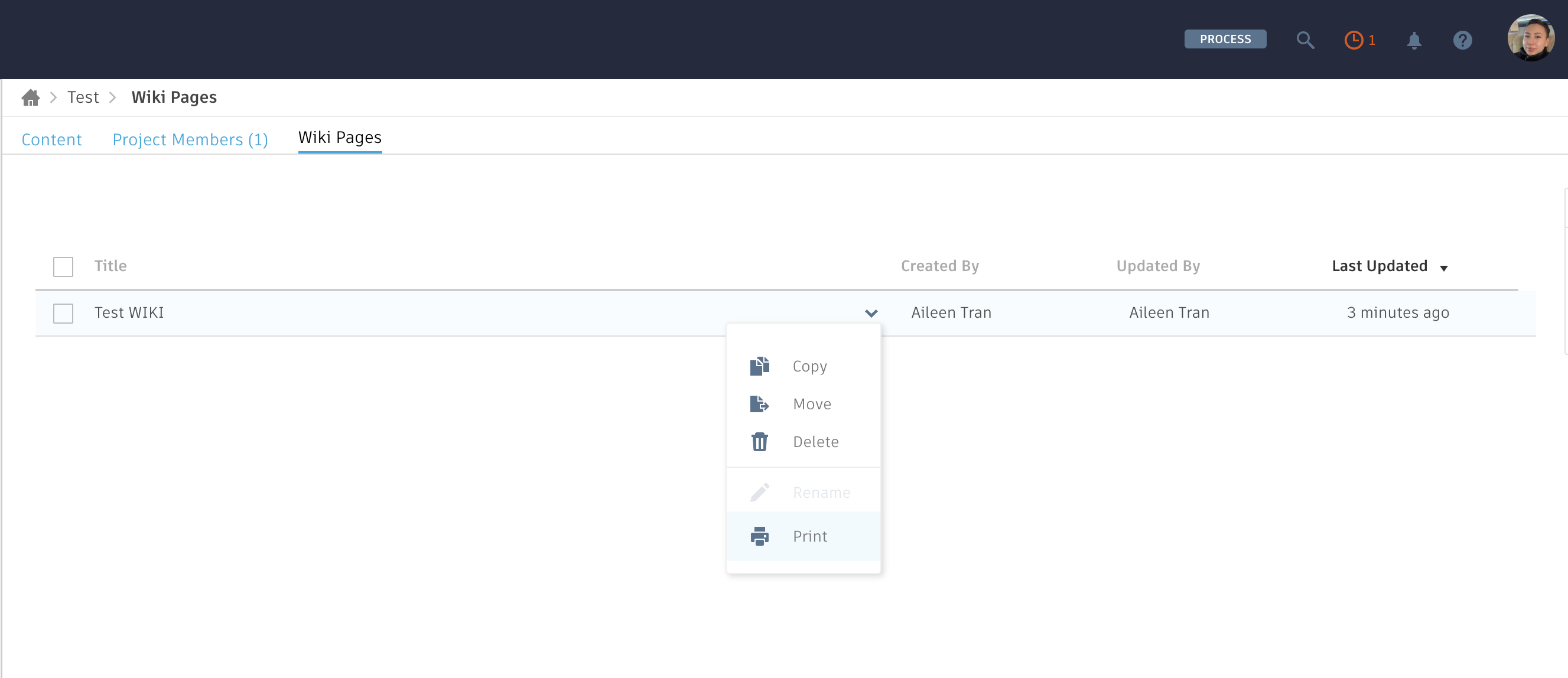Click the Move document icon

(x=759, y=403)
